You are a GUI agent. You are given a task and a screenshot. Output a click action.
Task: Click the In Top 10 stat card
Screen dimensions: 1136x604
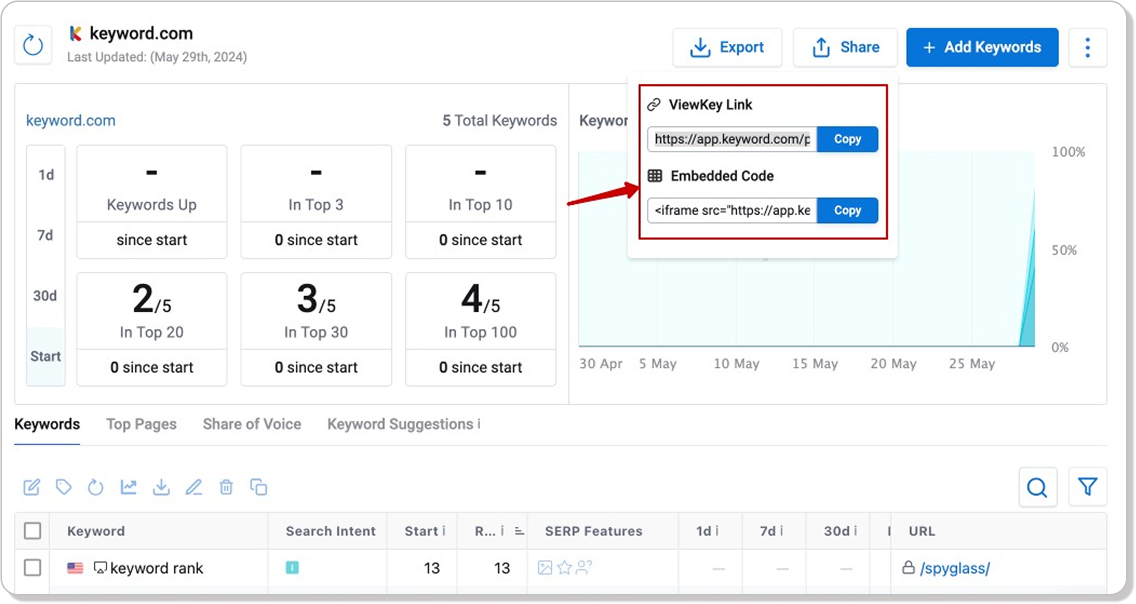point(480,202)
